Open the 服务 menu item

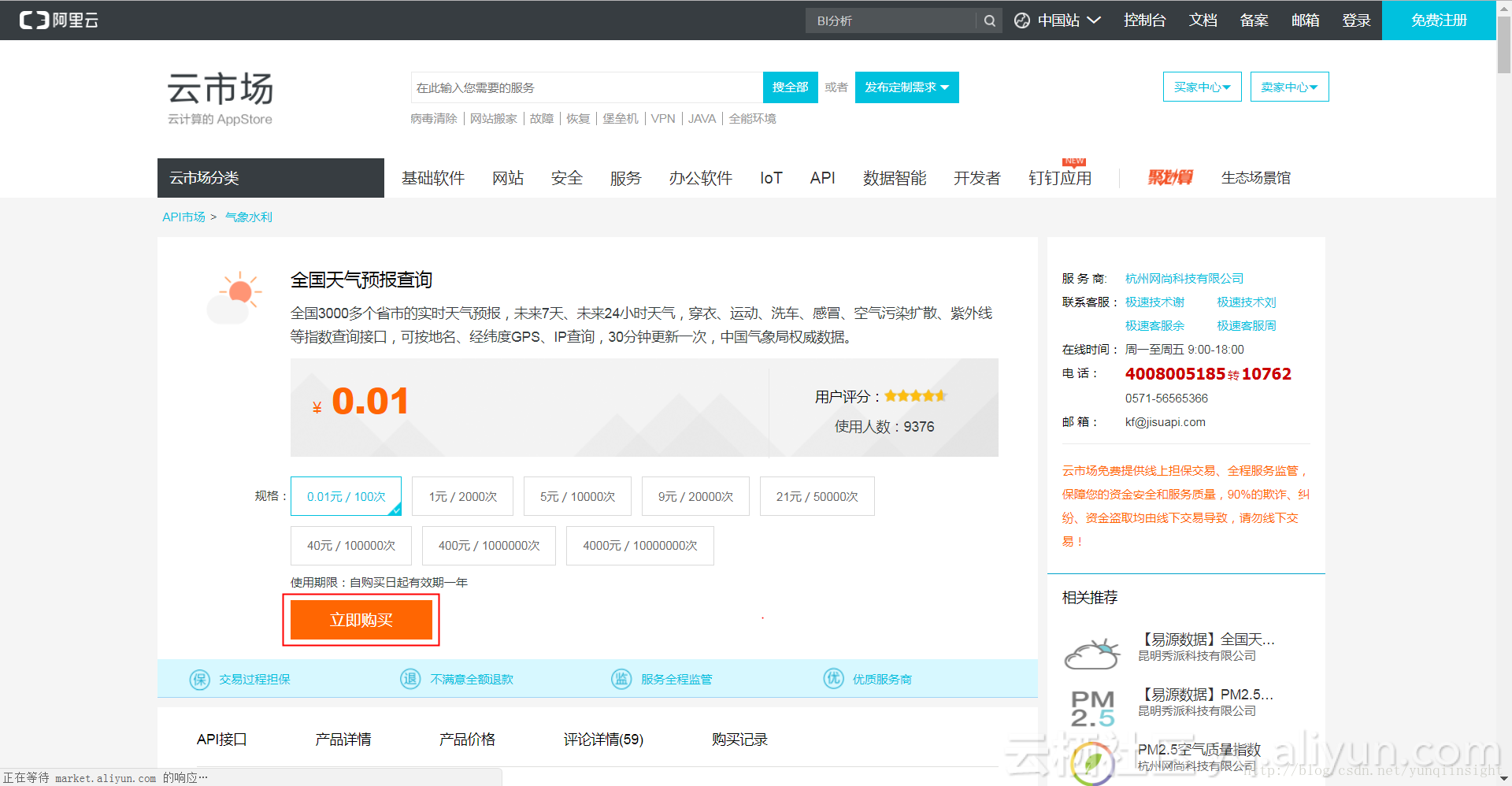626,178
